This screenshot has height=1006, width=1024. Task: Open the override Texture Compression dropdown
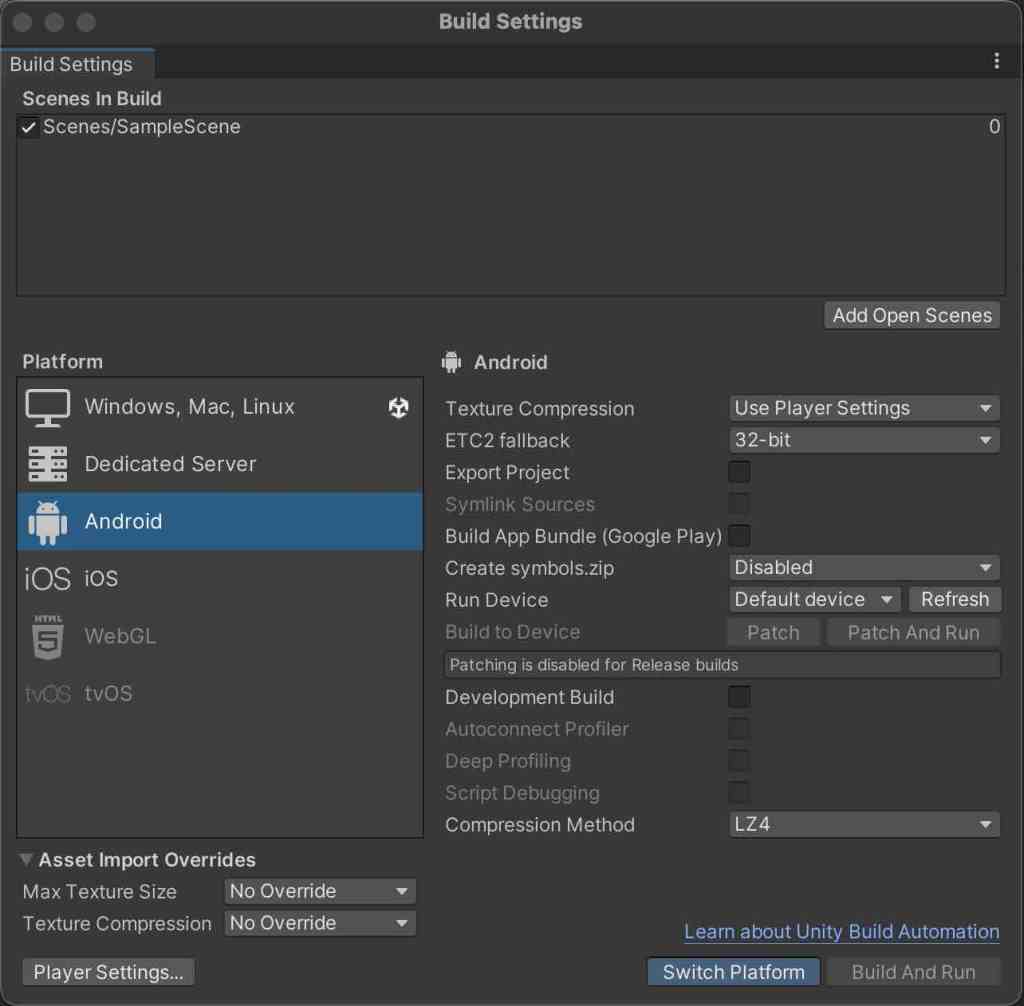coord(320,923)
